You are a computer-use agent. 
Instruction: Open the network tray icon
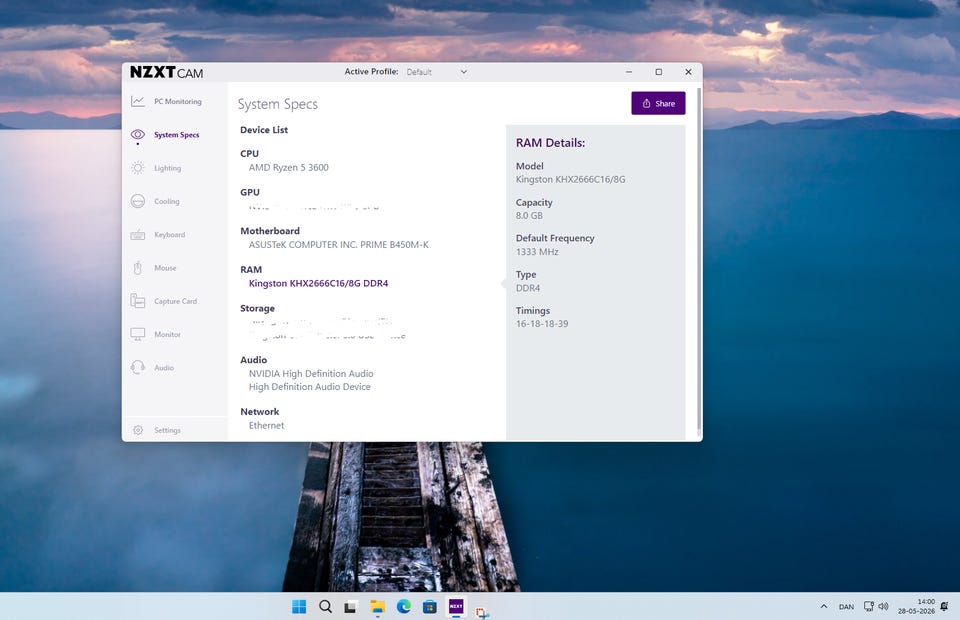point(868,607)
